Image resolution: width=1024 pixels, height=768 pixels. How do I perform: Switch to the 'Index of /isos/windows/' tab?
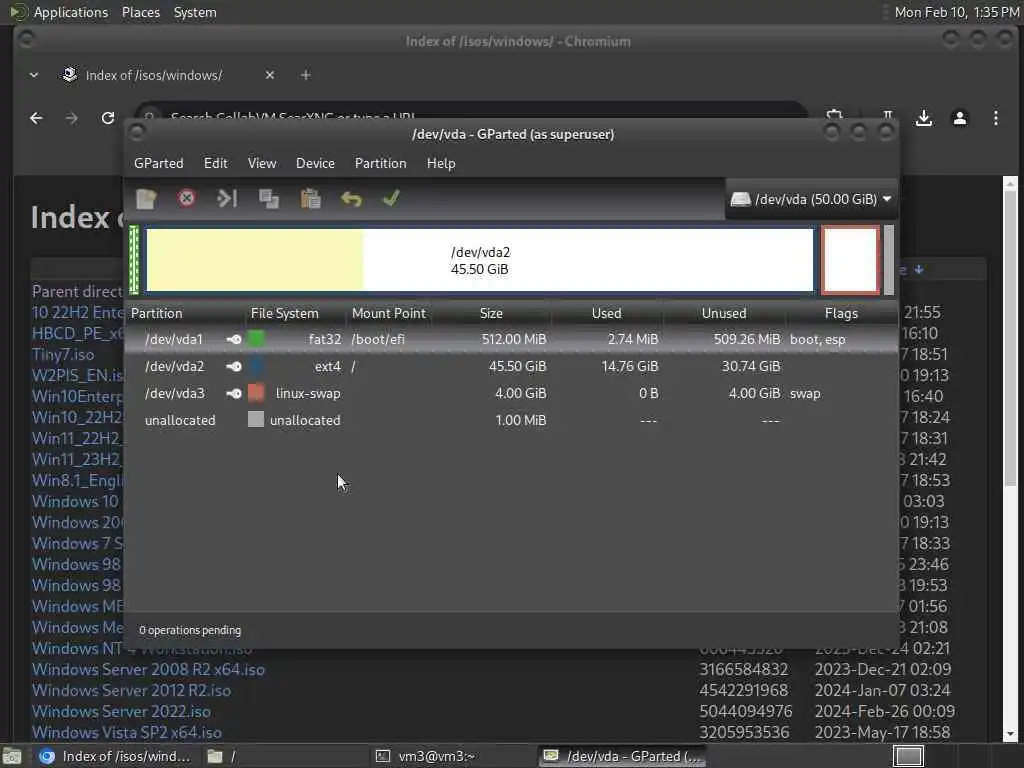(x=153, y=75)
